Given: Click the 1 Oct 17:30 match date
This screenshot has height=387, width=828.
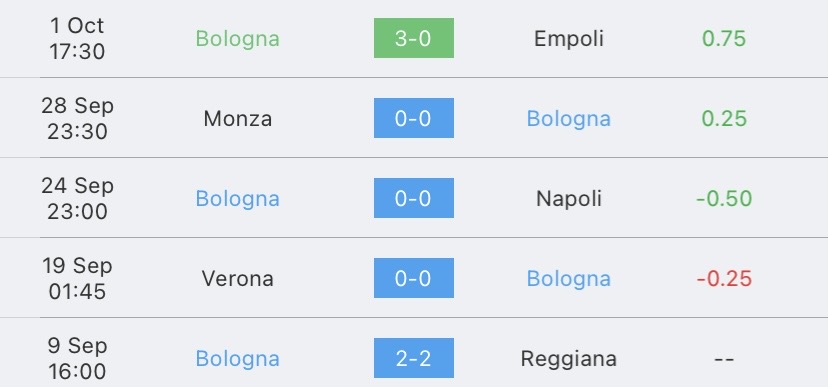Looking at the screenshot, I should 78,39.
